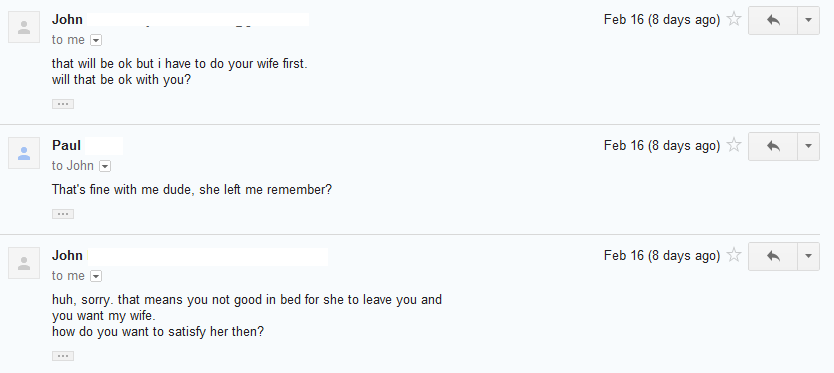Viewport: 834px width, 373px height.
Task: Reply to John's last message
Action: point(773,256)
